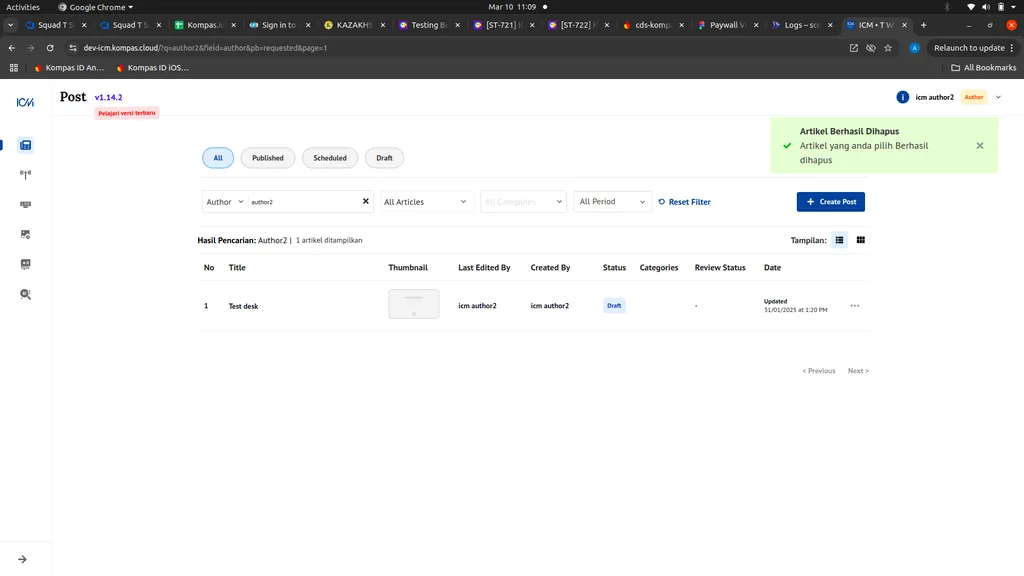1024x576 pixels.
Task: Open Activities overview
Action: [23, 7]
